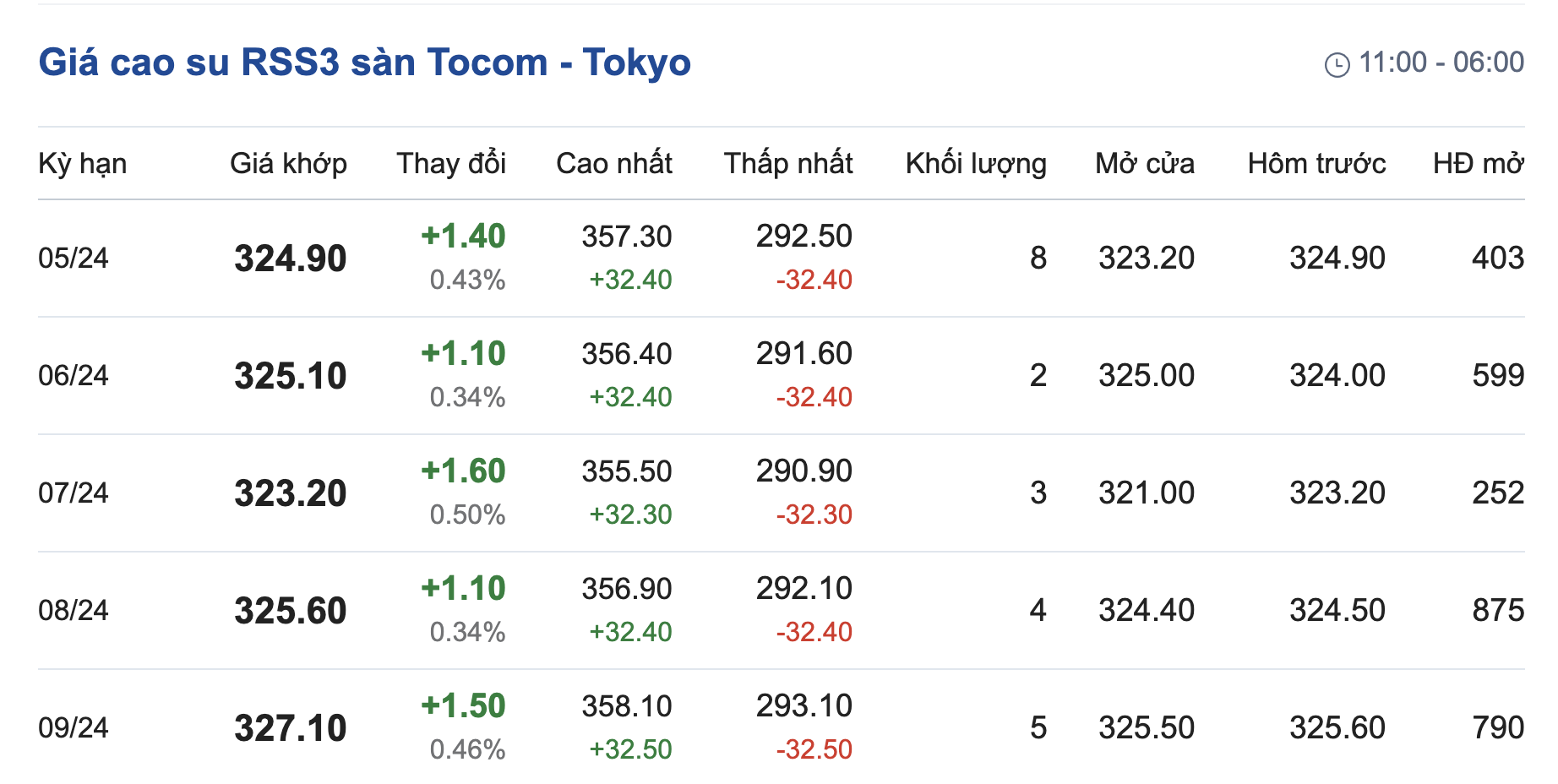Click the Kỳ hạn column header
Image resolution: width=1558 pixels, height=784 pixels.
[x=83, y=163]
